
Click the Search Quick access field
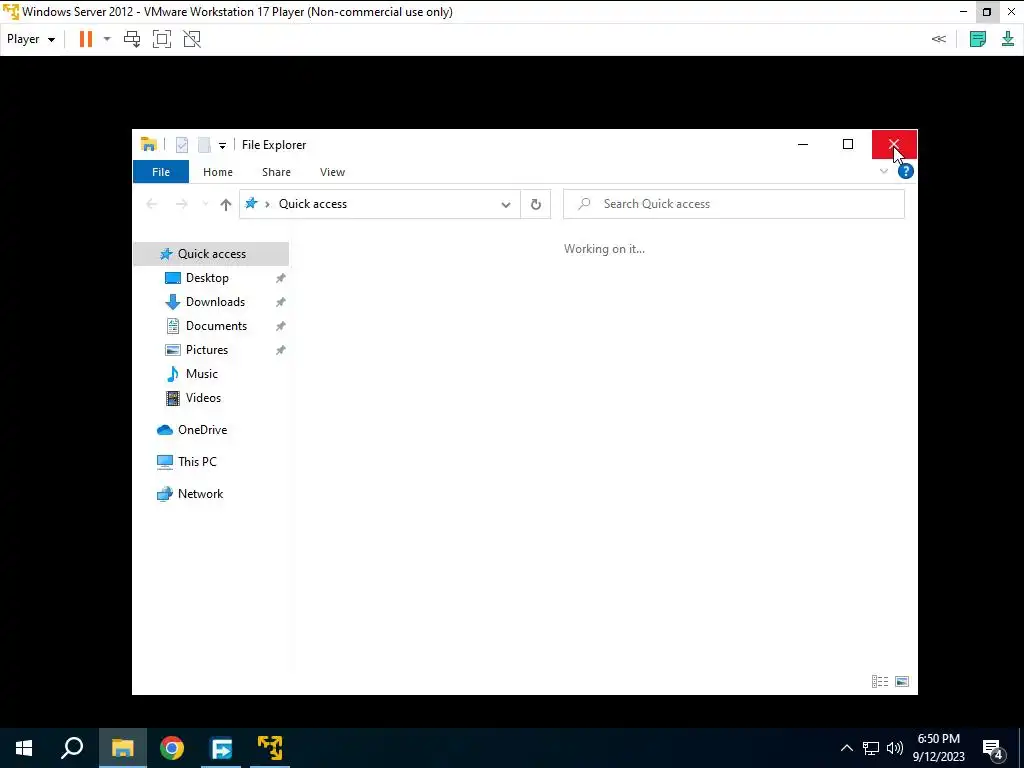[x=733, y=204]
